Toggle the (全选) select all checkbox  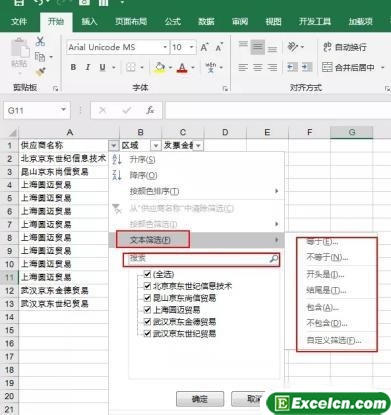pyautogui.click(x=147, y=274)
